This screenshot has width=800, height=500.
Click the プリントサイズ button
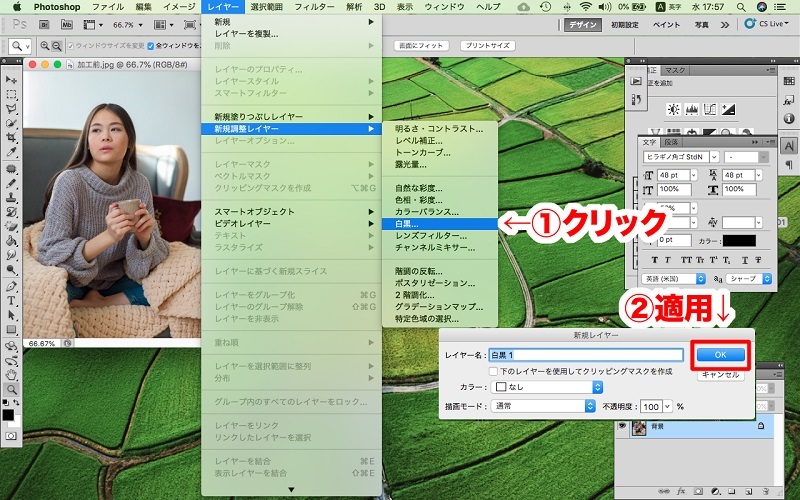tap(487, 45)
